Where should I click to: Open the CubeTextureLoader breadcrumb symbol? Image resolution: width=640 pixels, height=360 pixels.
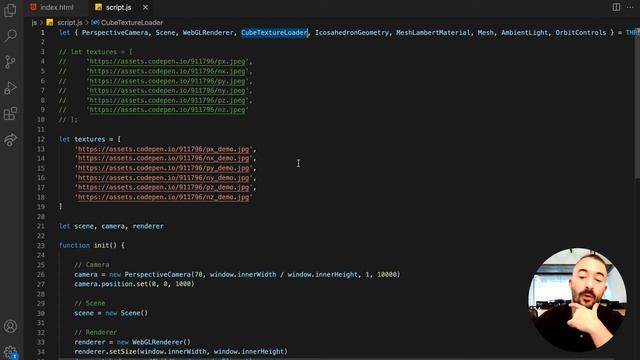coord(131,22)
